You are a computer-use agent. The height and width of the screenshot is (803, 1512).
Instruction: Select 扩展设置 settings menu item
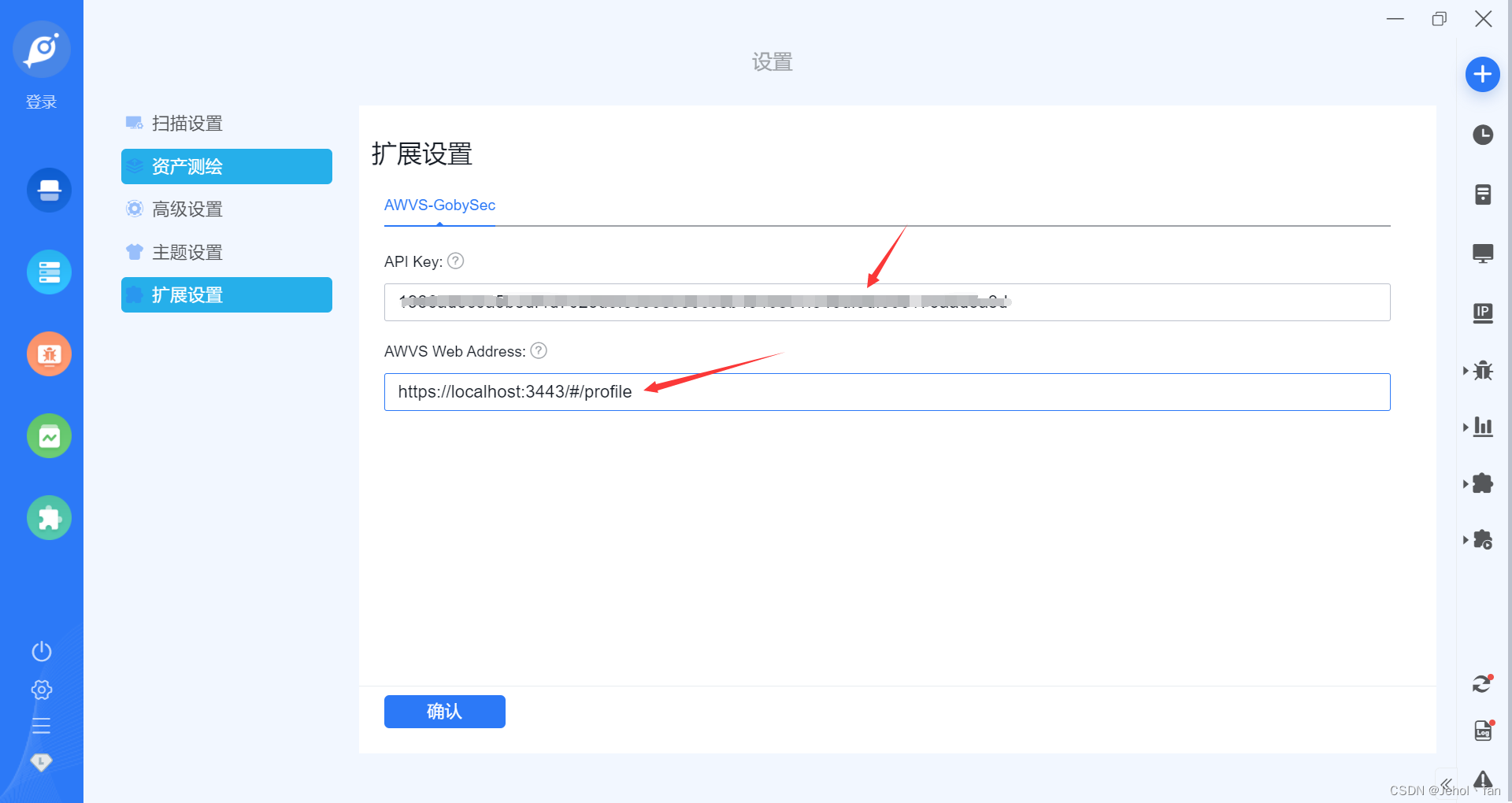(x=227, y=294)
